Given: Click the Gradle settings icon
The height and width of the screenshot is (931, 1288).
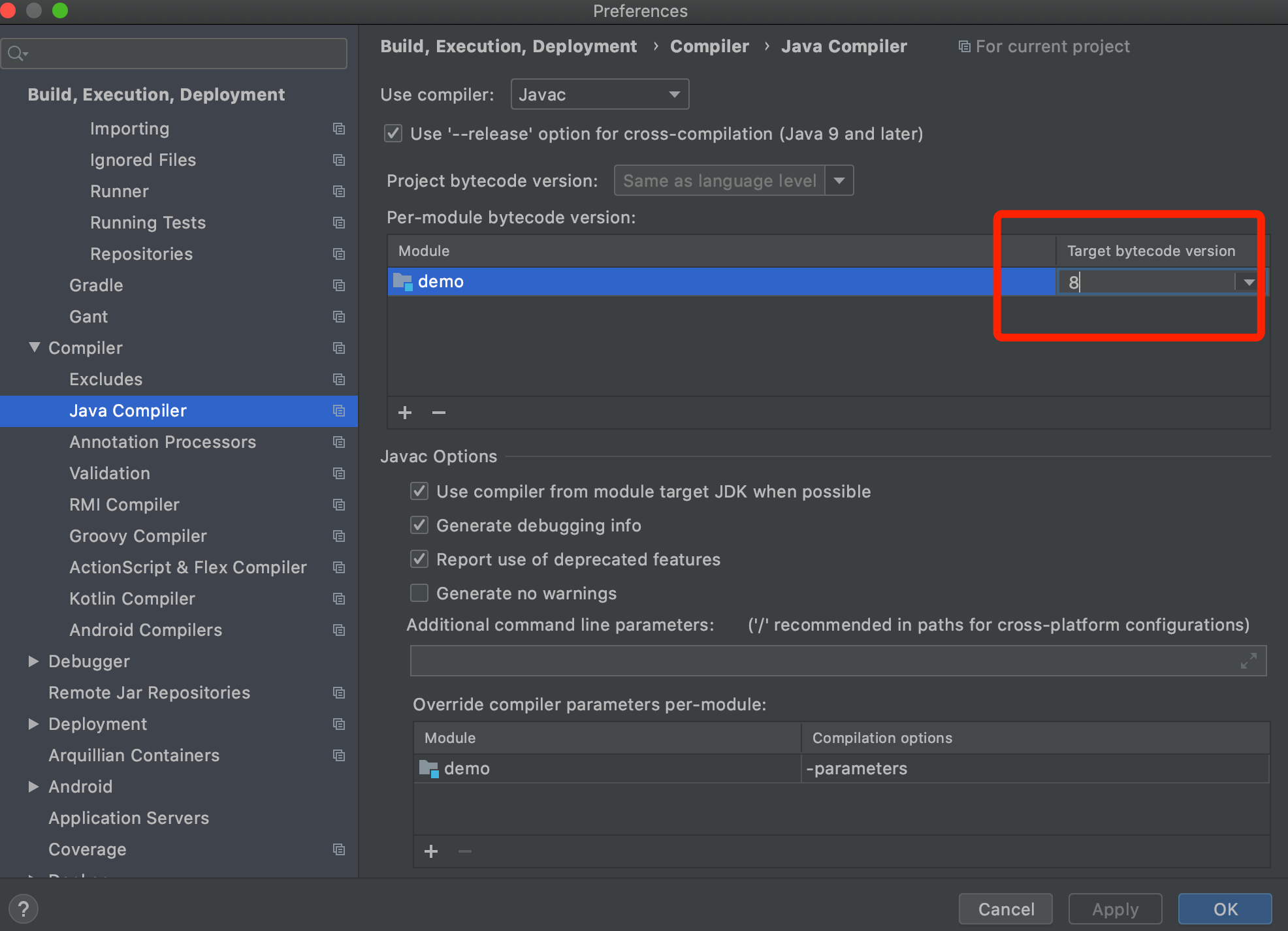Looking at the screenshot, I should point(340,285).
